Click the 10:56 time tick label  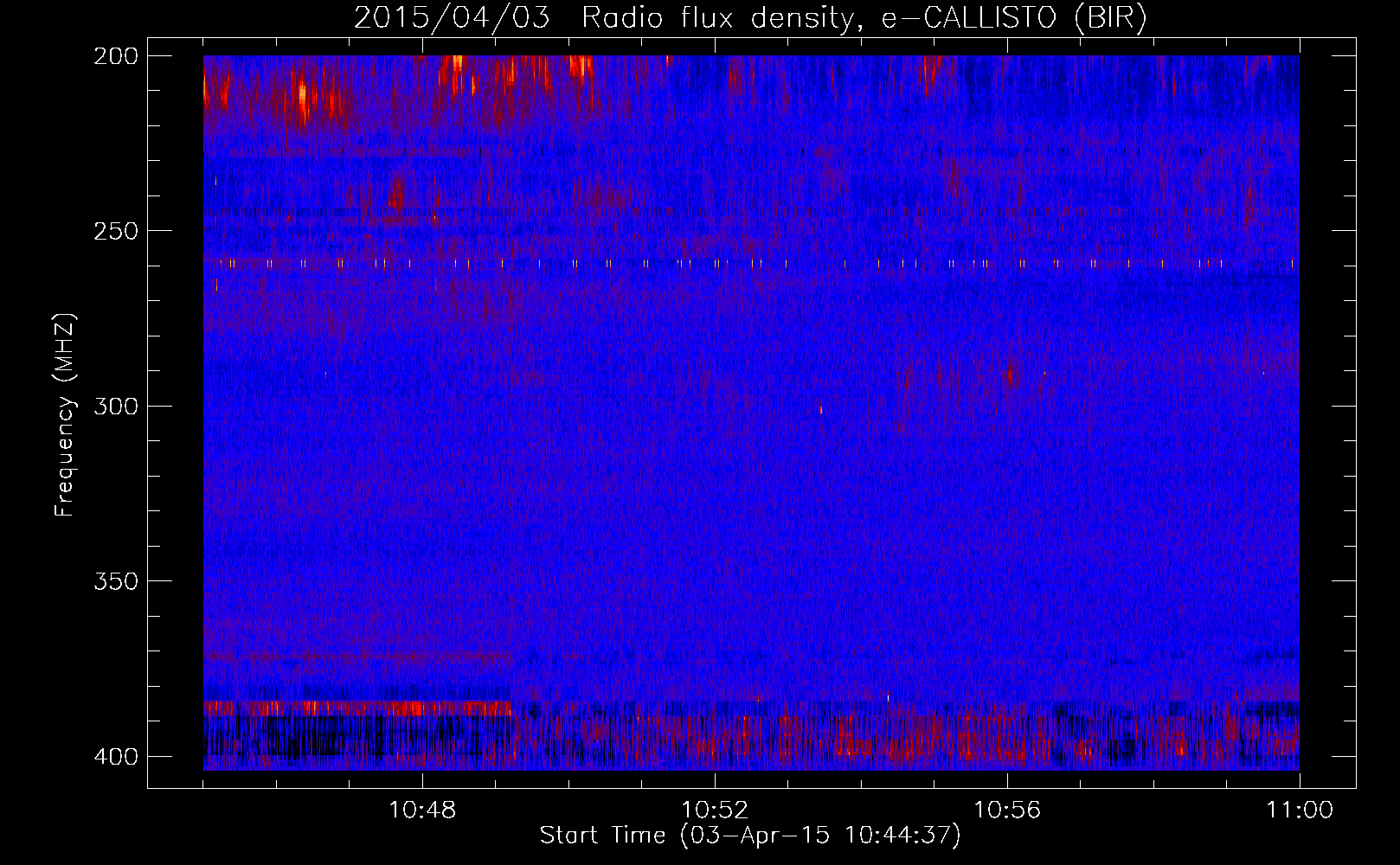point(1007,811)
